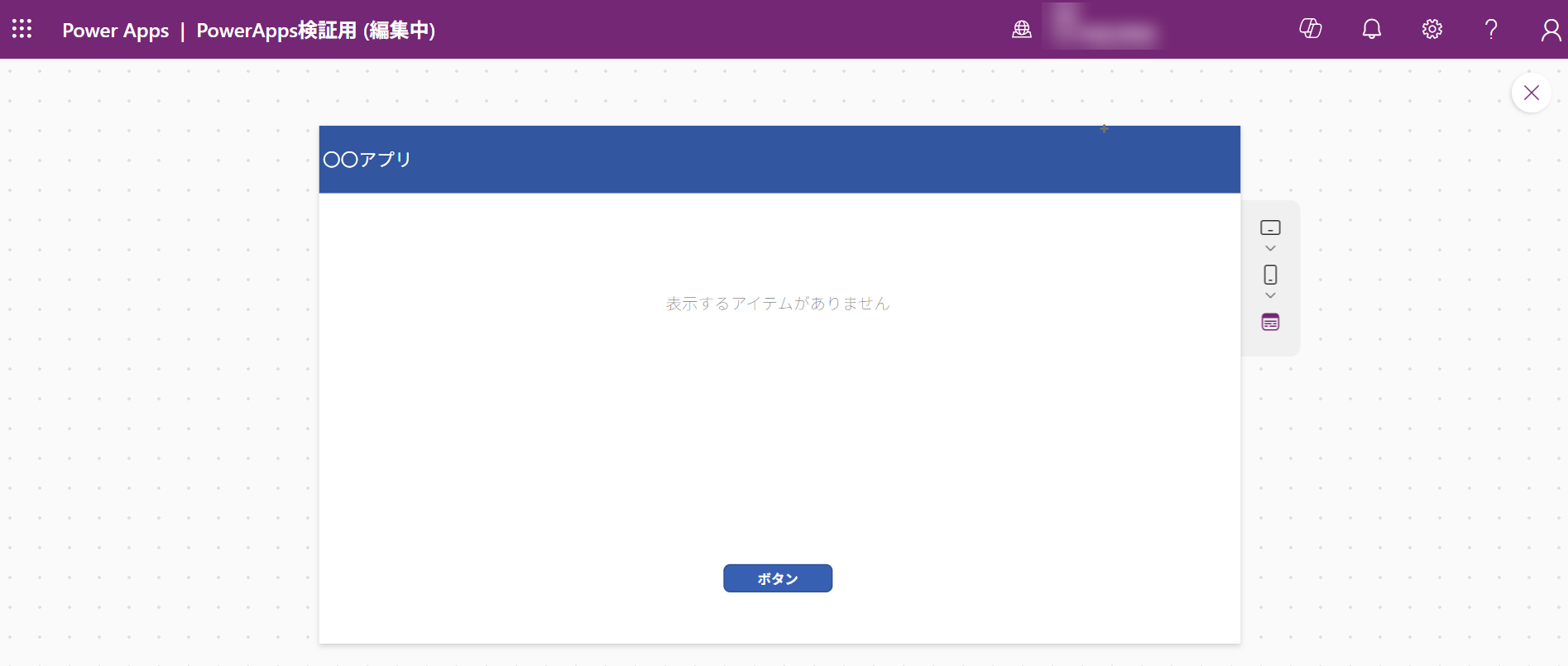Expand the tablet device chevron
The height and width of the screenshot is (666, 1568).
click(1270, 248)
